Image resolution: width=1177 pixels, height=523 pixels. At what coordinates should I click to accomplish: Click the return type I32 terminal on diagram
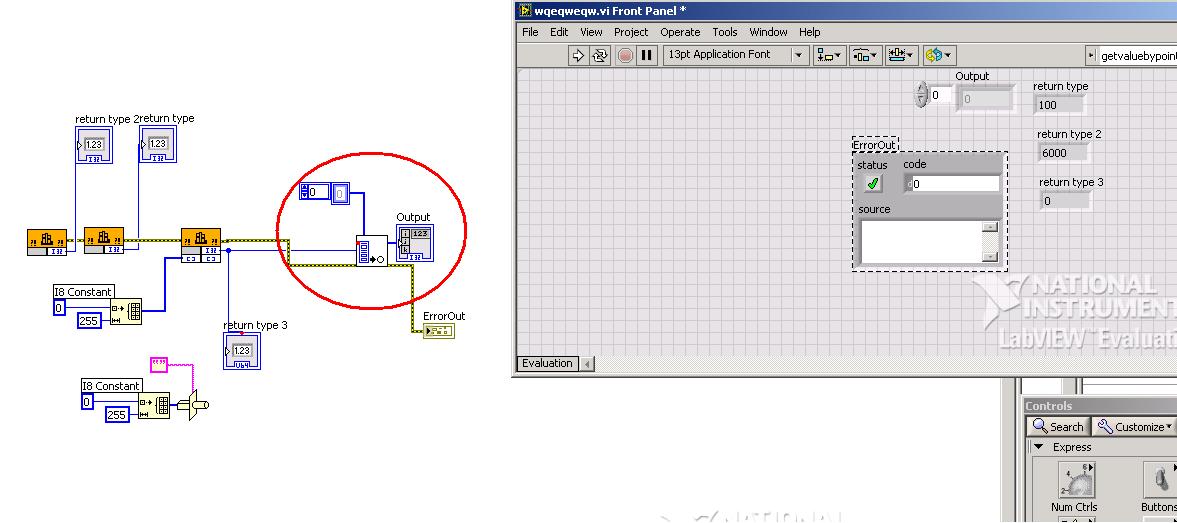pyautogui.click(x=158, y=144)
